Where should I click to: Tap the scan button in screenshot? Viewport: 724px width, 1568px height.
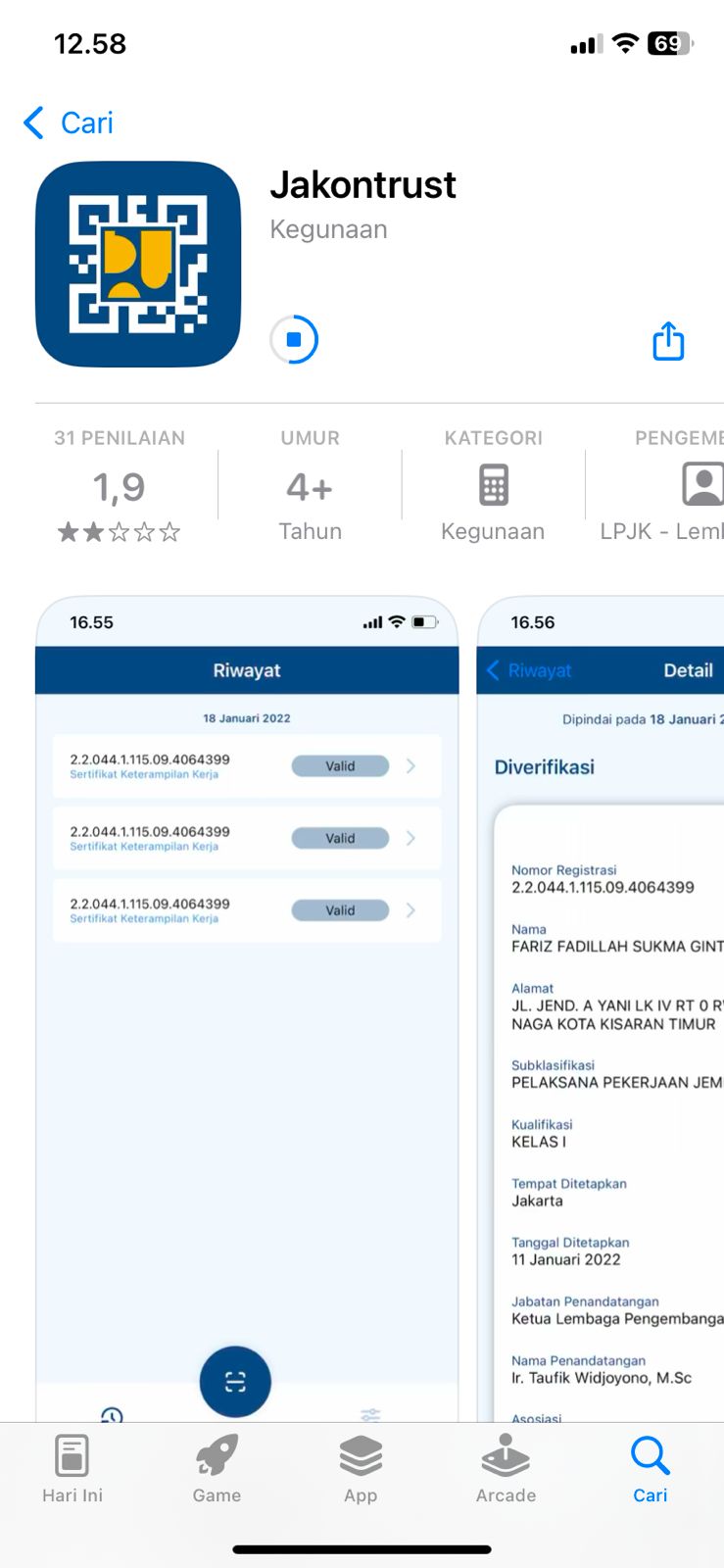235,1382
